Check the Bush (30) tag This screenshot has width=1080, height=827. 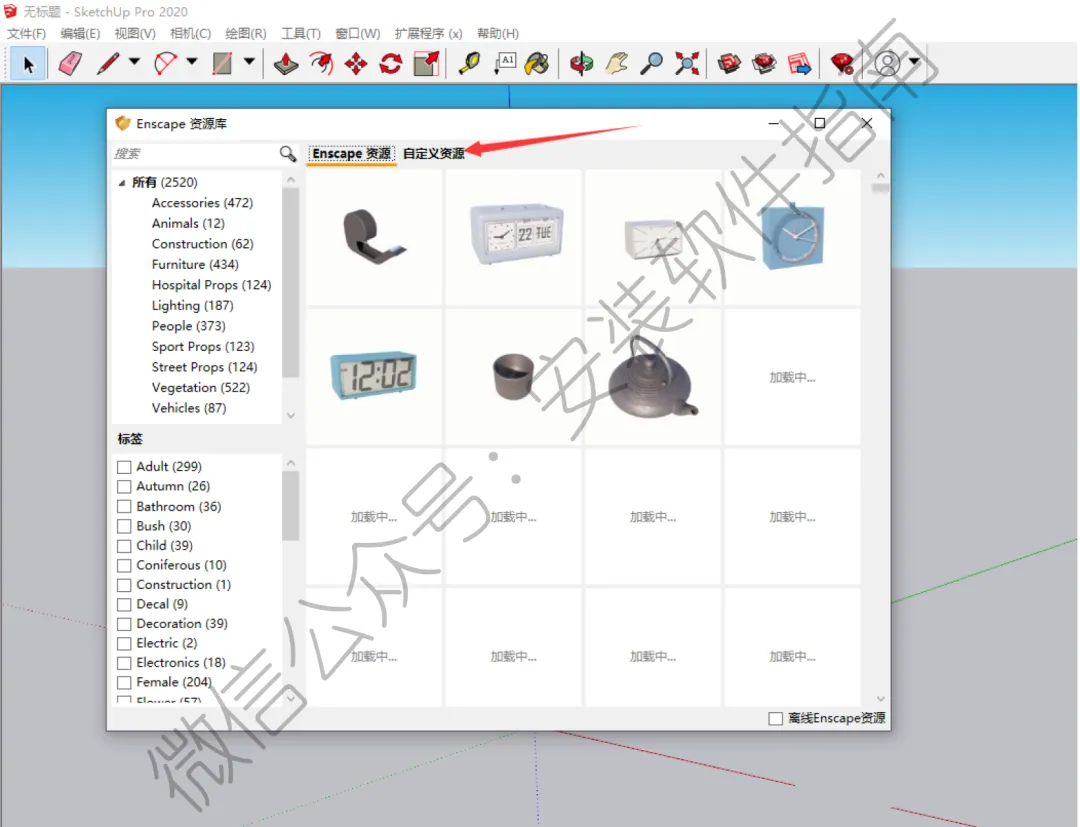pos(124,526)
